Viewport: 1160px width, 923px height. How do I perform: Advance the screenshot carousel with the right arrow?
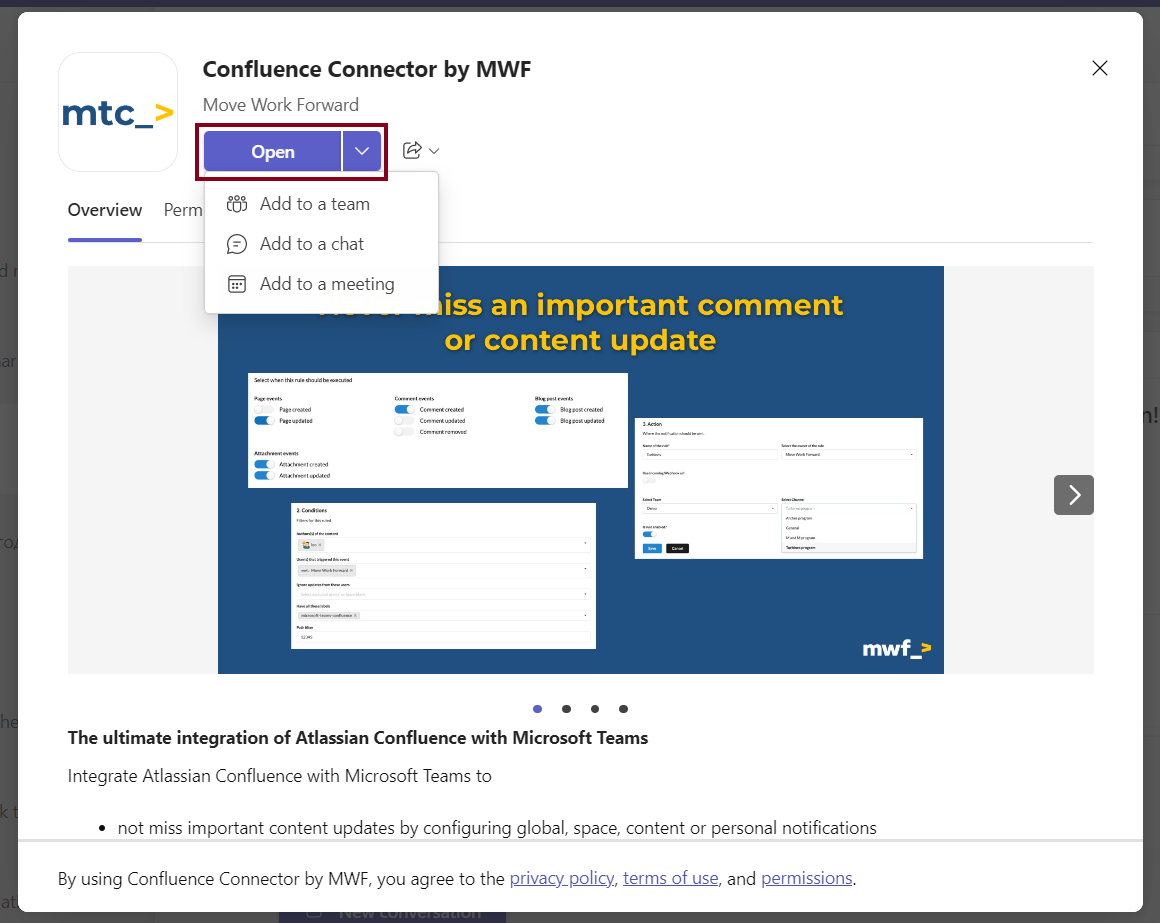click(1073, 494)
